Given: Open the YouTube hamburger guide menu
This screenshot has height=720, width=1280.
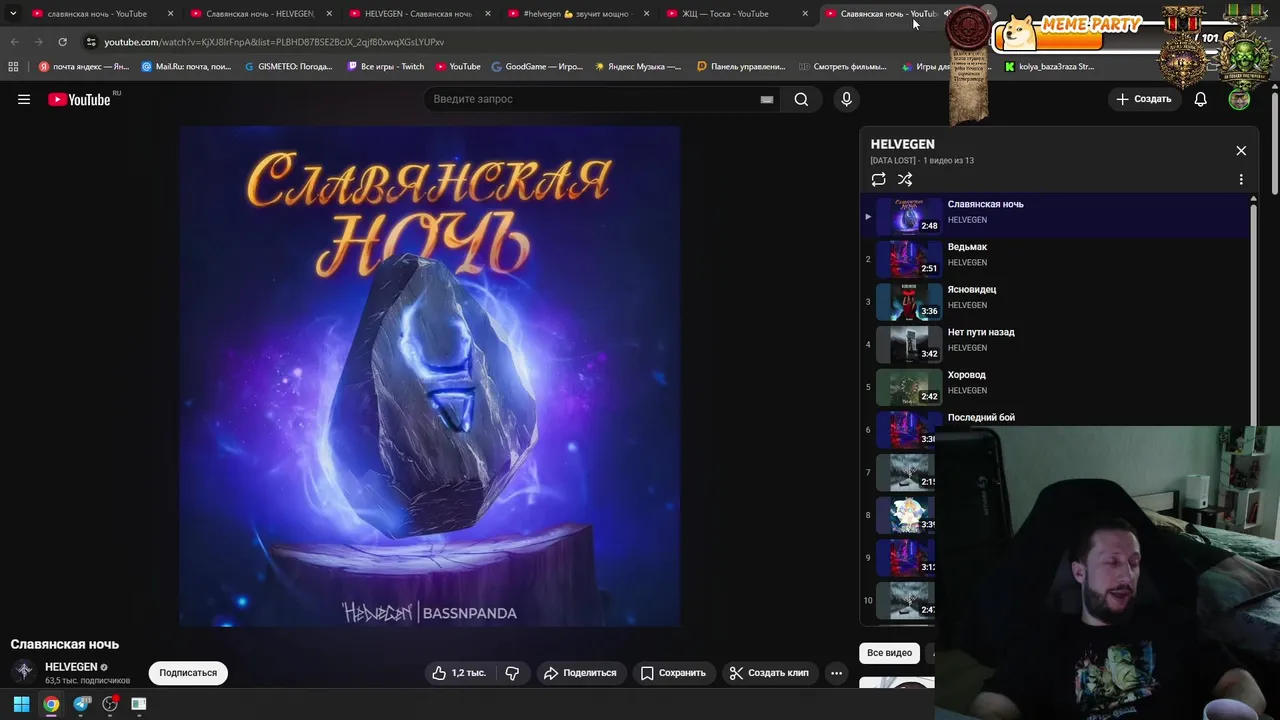Looking at the screenshot, I should coord(24,99).
